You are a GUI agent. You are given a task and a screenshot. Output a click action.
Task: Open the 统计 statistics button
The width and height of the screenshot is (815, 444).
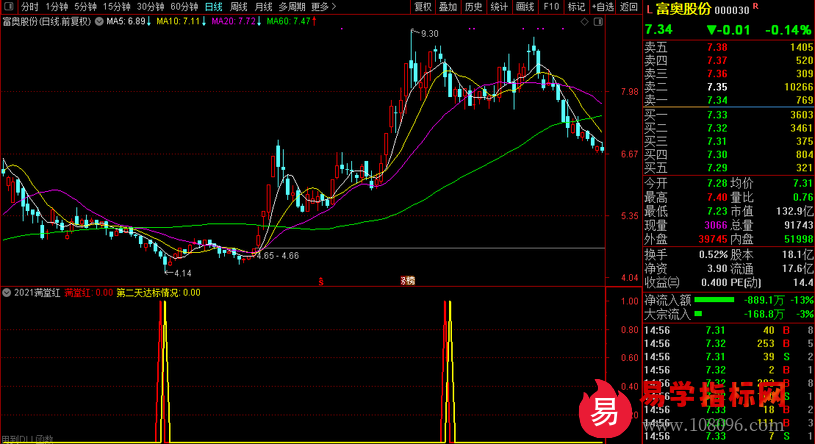[x=499, y=7]
